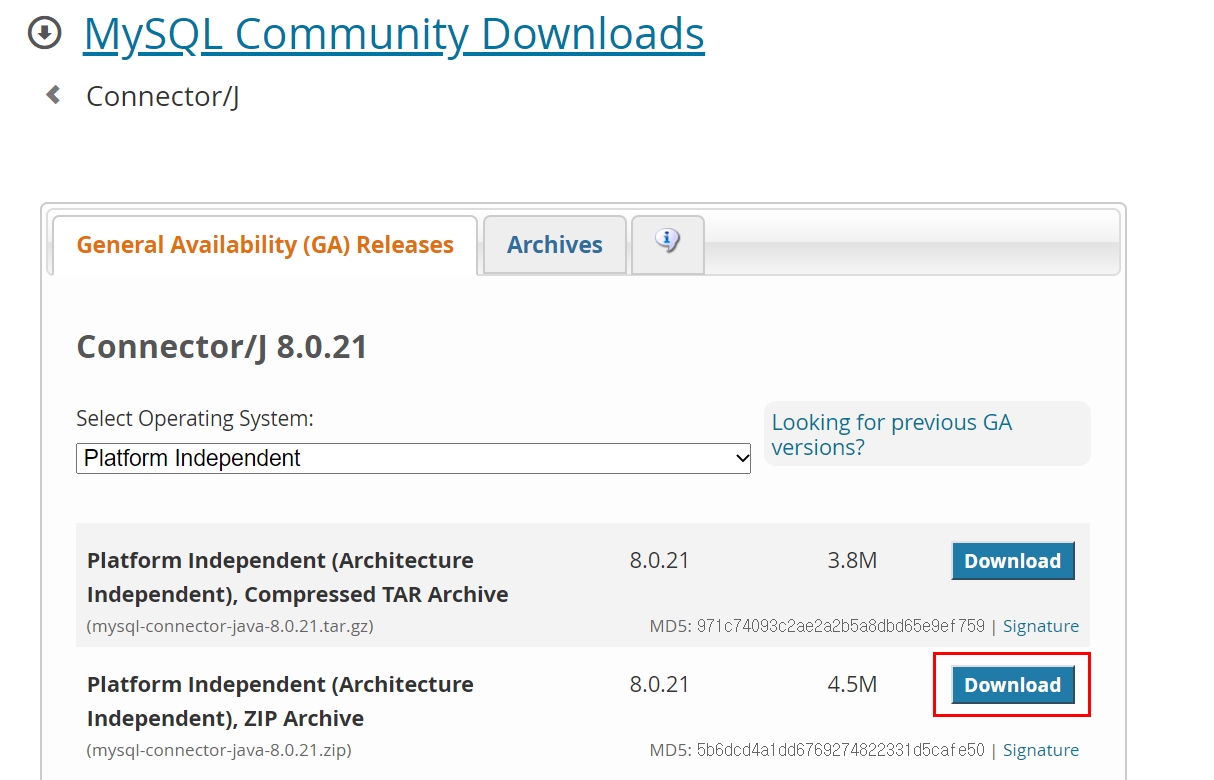
Task: Follow the Looking for previous GA versions link
Action: pos(892,434)
